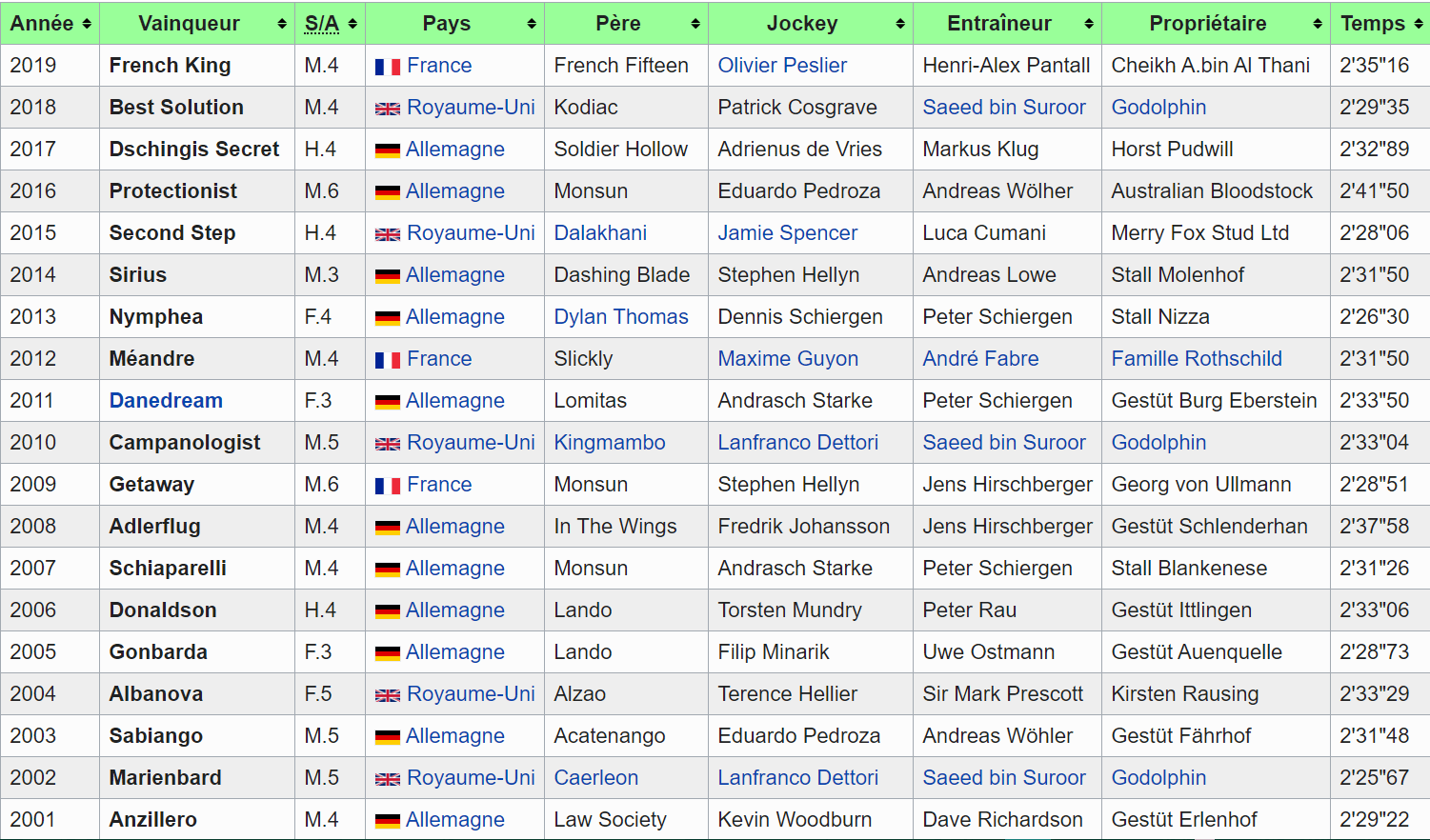Click Kingmambo sire link
The image size is (1430, 840).
pos(610,443)
